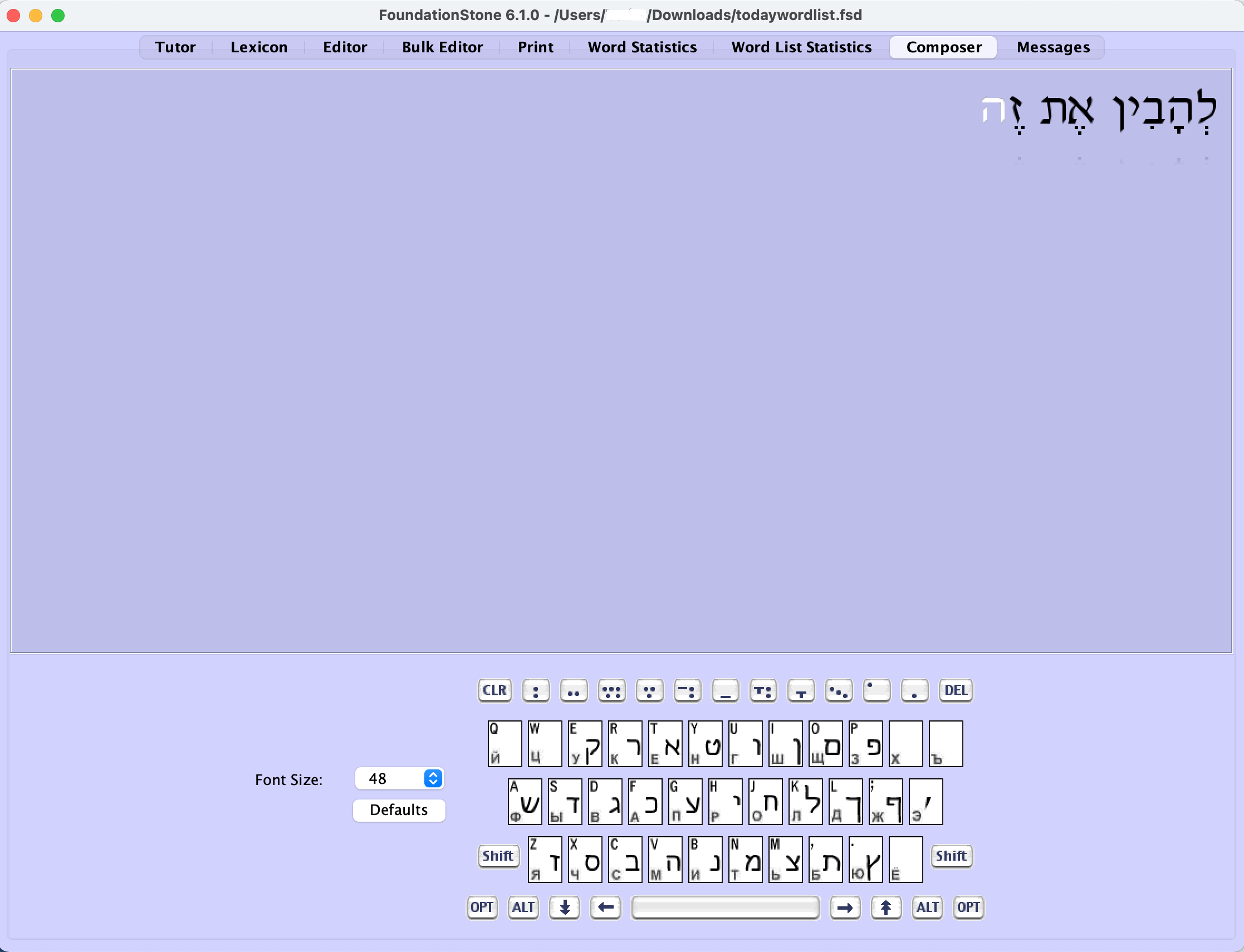This screenshot has width=1244, height=952.
Task: Click the CLR button to clear text
Action: (x=493, y=689)
